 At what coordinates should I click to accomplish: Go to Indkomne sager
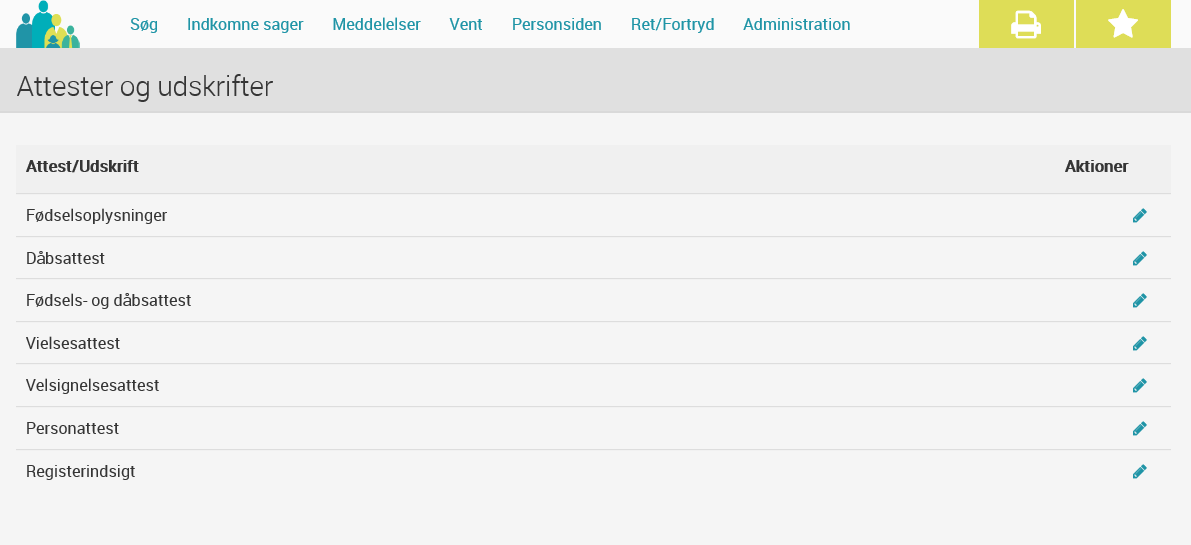click(x=245, y=24)
